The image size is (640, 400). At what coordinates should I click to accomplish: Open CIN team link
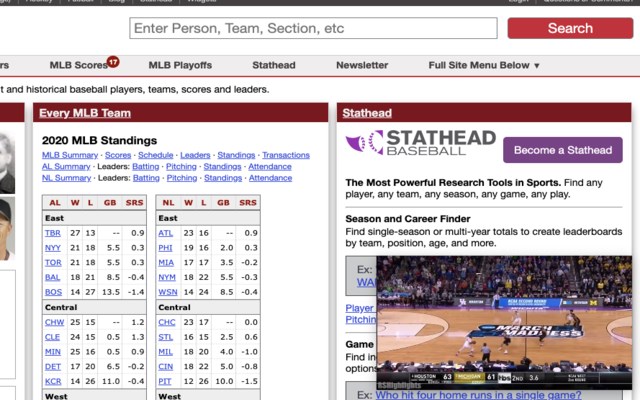(x=166, y=367)
